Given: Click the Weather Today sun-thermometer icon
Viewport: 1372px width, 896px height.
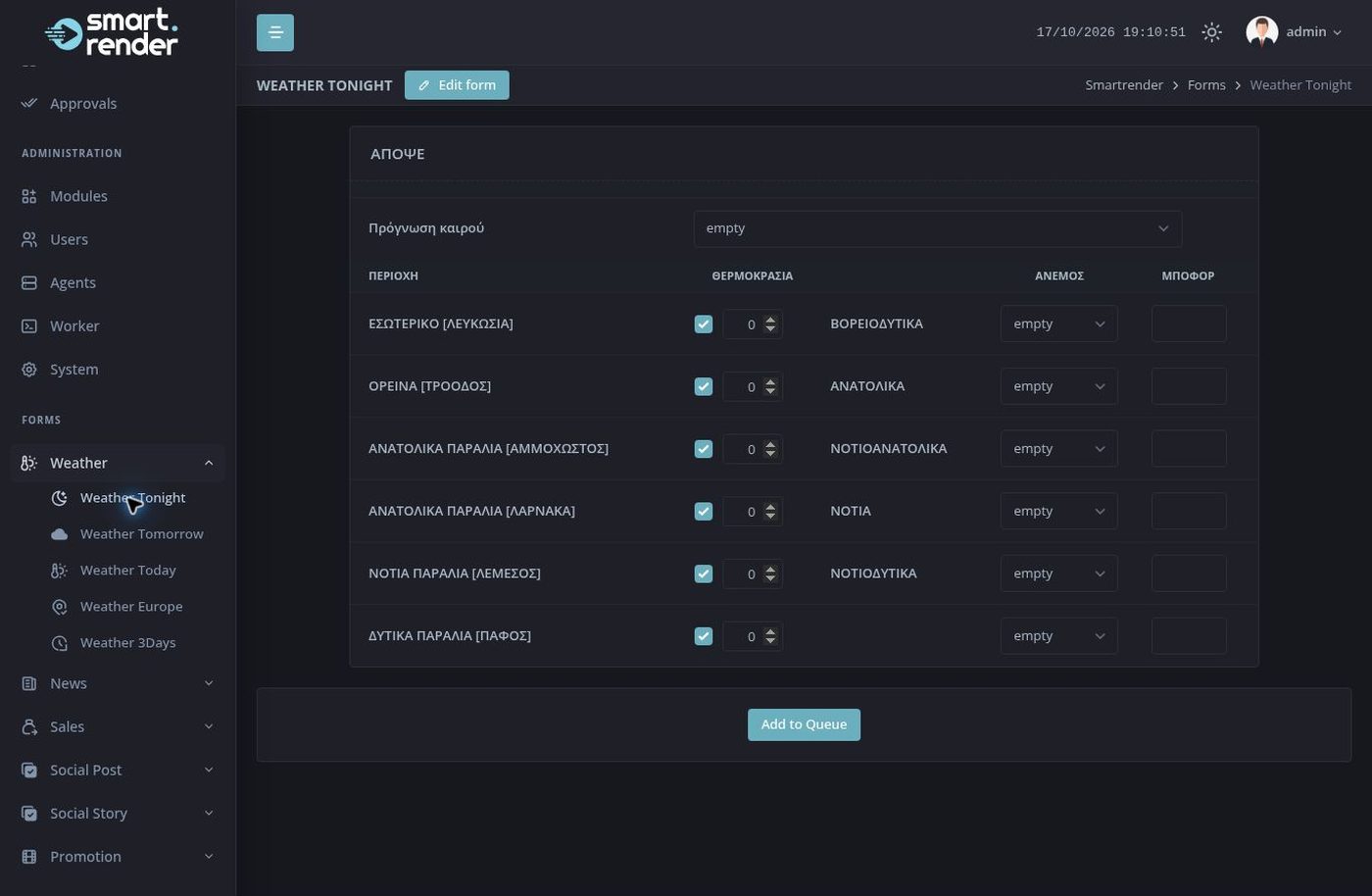Looking at the screenshot, I should pos(60,571).
